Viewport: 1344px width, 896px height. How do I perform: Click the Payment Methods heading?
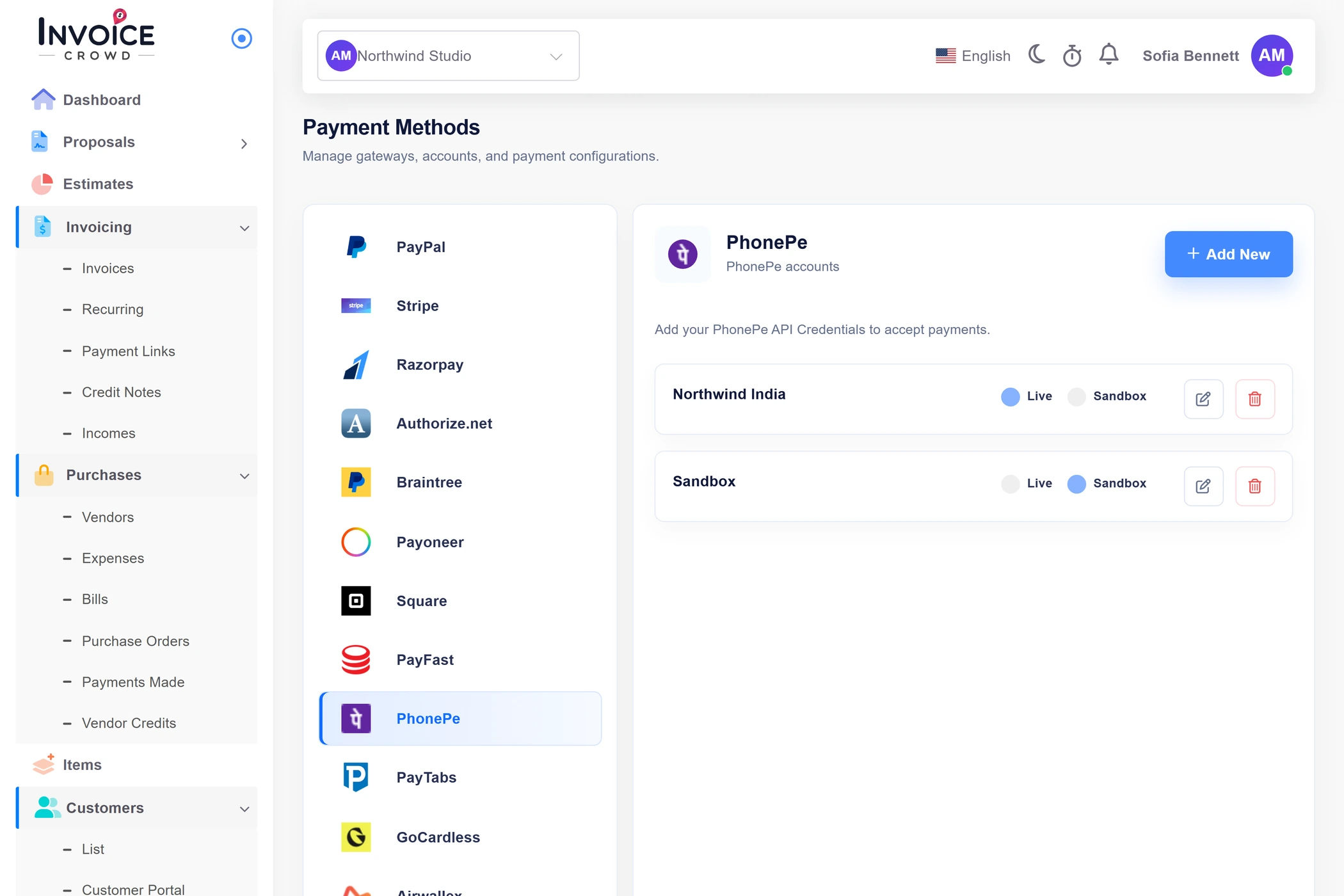pos(391,127)
